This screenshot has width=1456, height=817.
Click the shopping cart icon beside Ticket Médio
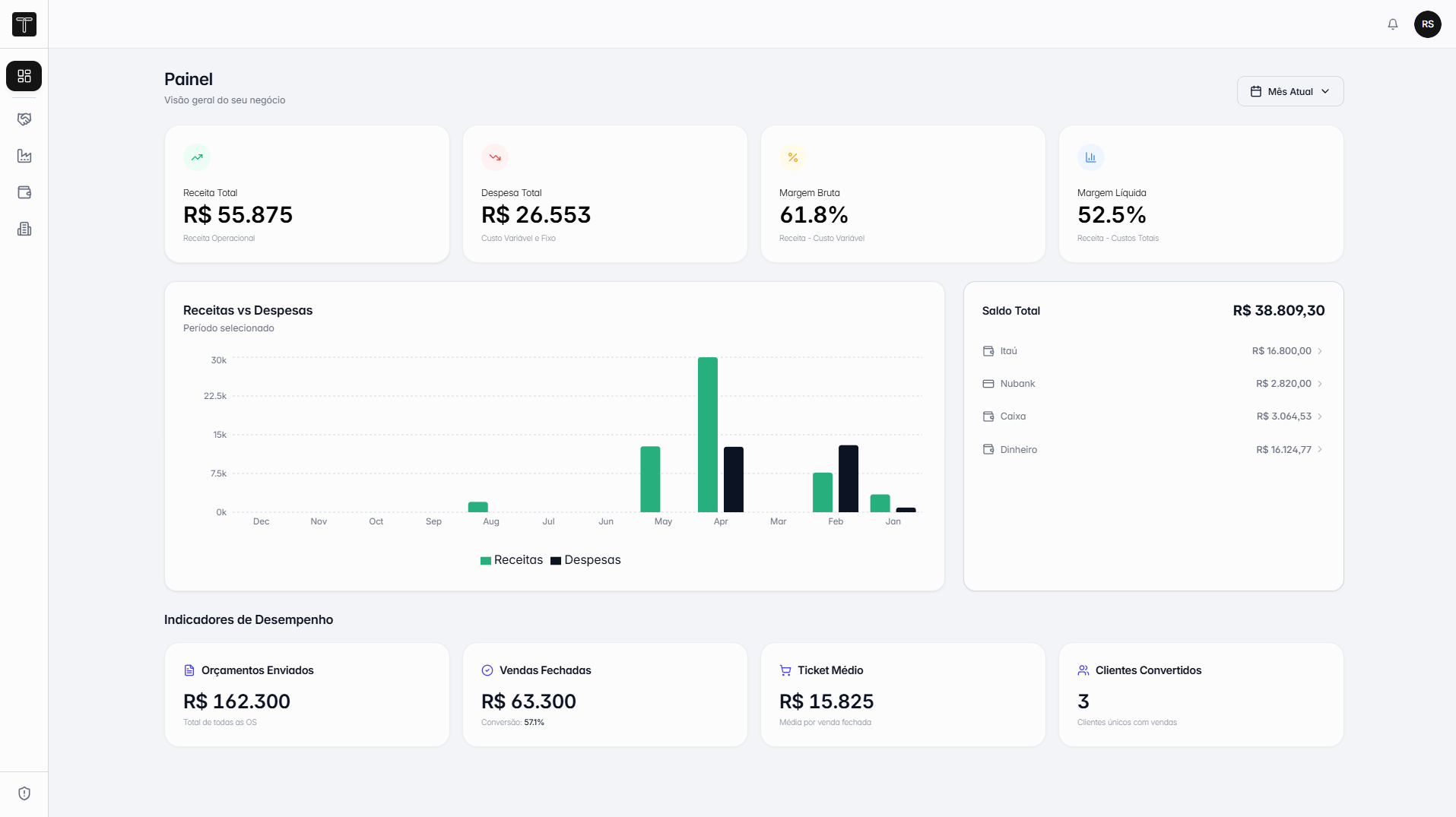[785, 670]
